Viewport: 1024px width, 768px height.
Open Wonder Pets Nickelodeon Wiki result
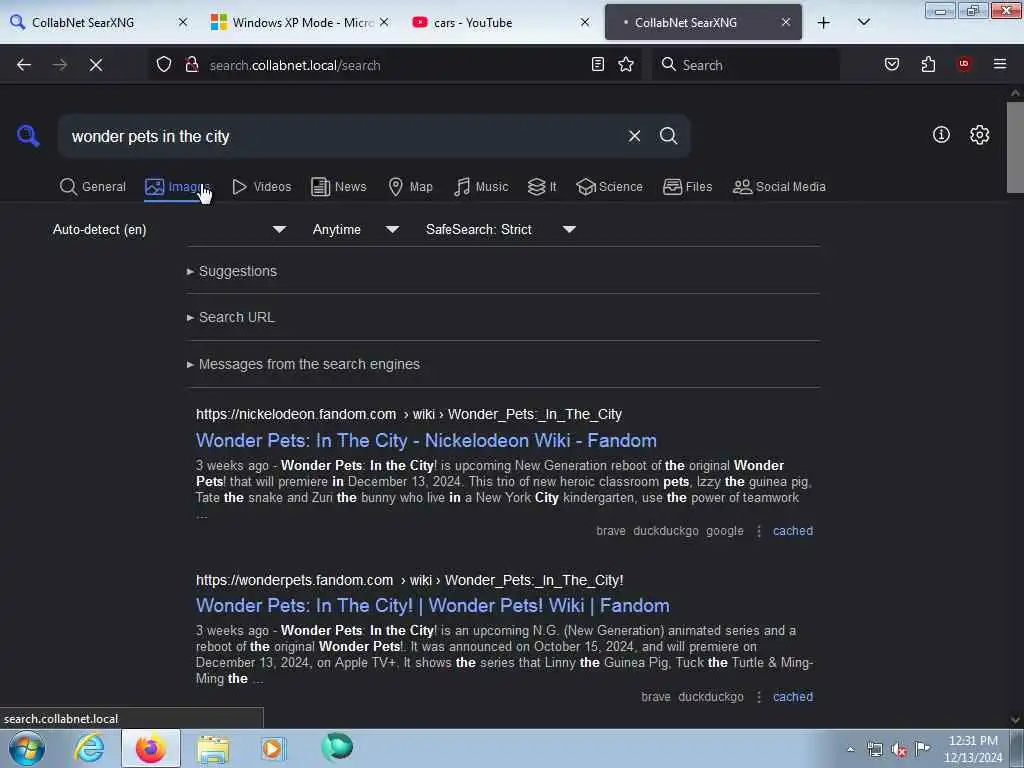426,441
